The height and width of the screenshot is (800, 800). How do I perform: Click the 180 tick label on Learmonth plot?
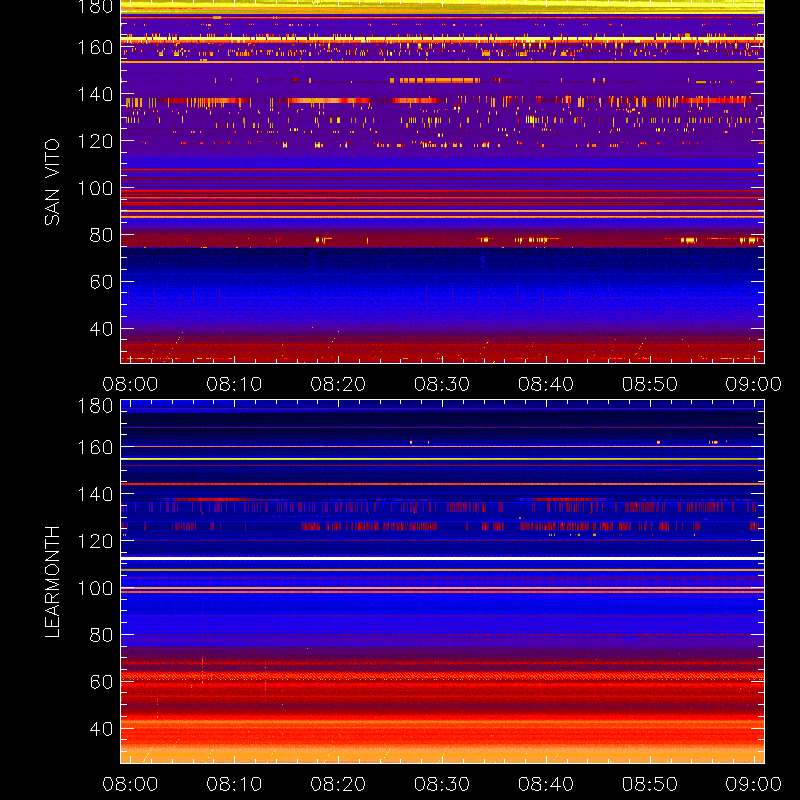coord(95,406)
